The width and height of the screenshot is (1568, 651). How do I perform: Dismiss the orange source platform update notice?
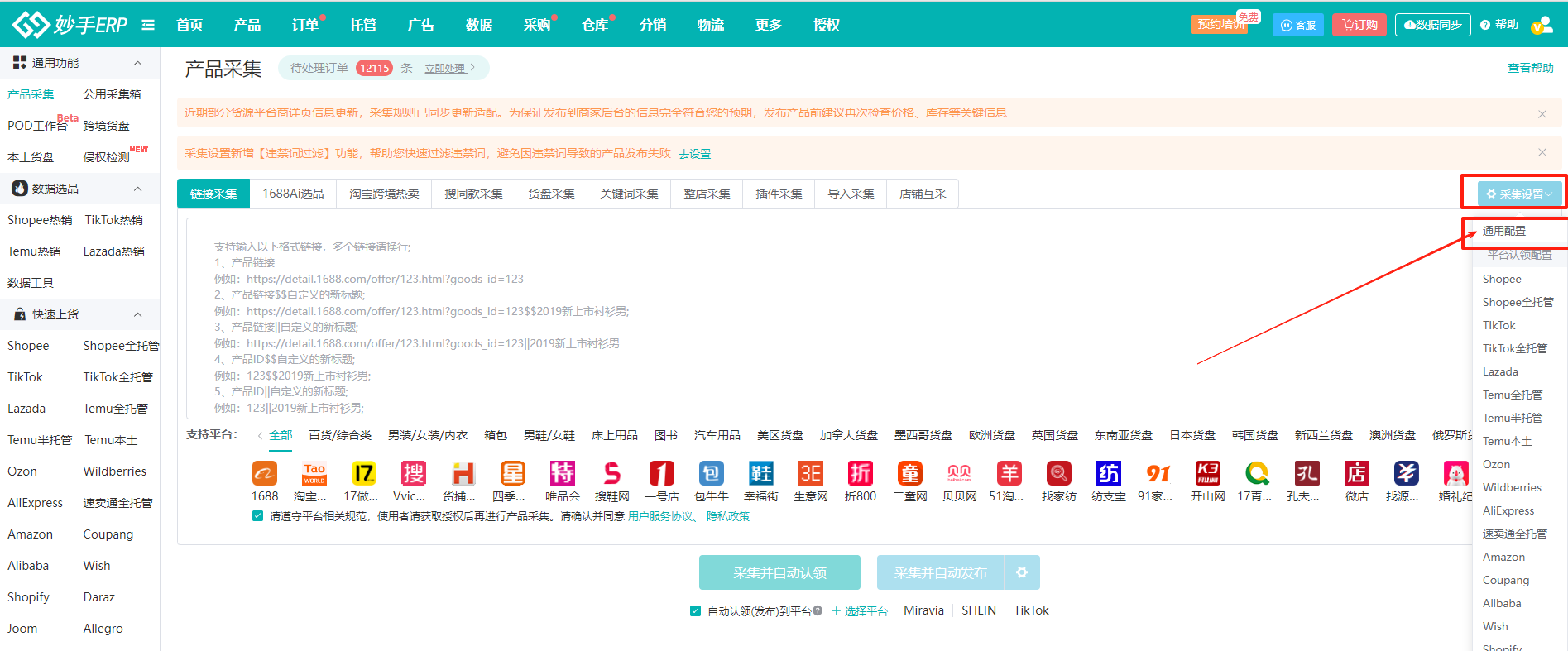click(x=1542, y=114)
